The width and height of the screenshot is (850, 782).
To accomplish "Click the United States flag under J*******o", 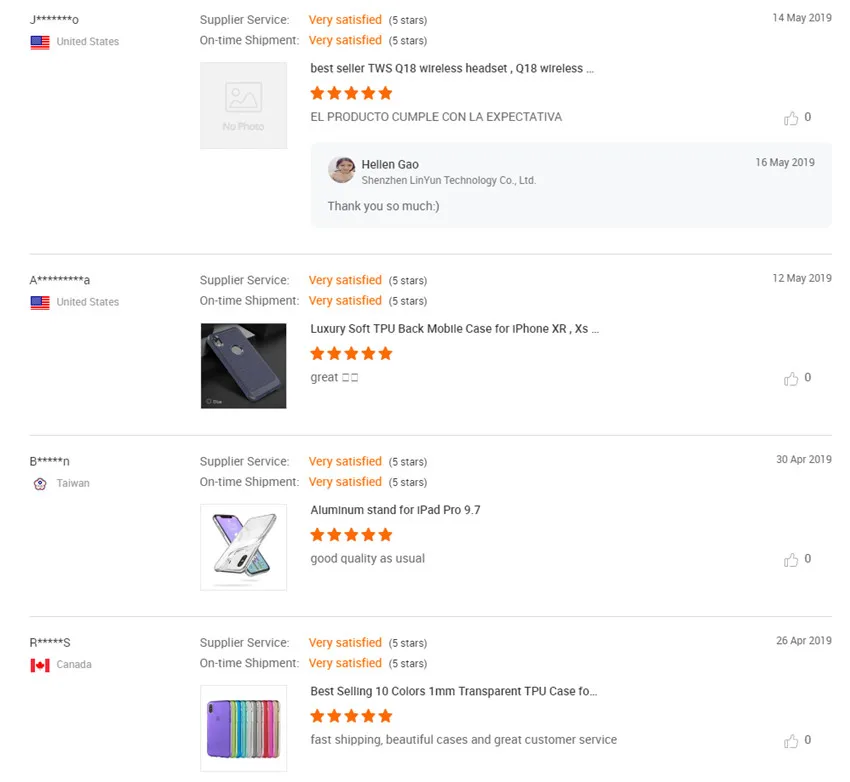I will [40, 42].
